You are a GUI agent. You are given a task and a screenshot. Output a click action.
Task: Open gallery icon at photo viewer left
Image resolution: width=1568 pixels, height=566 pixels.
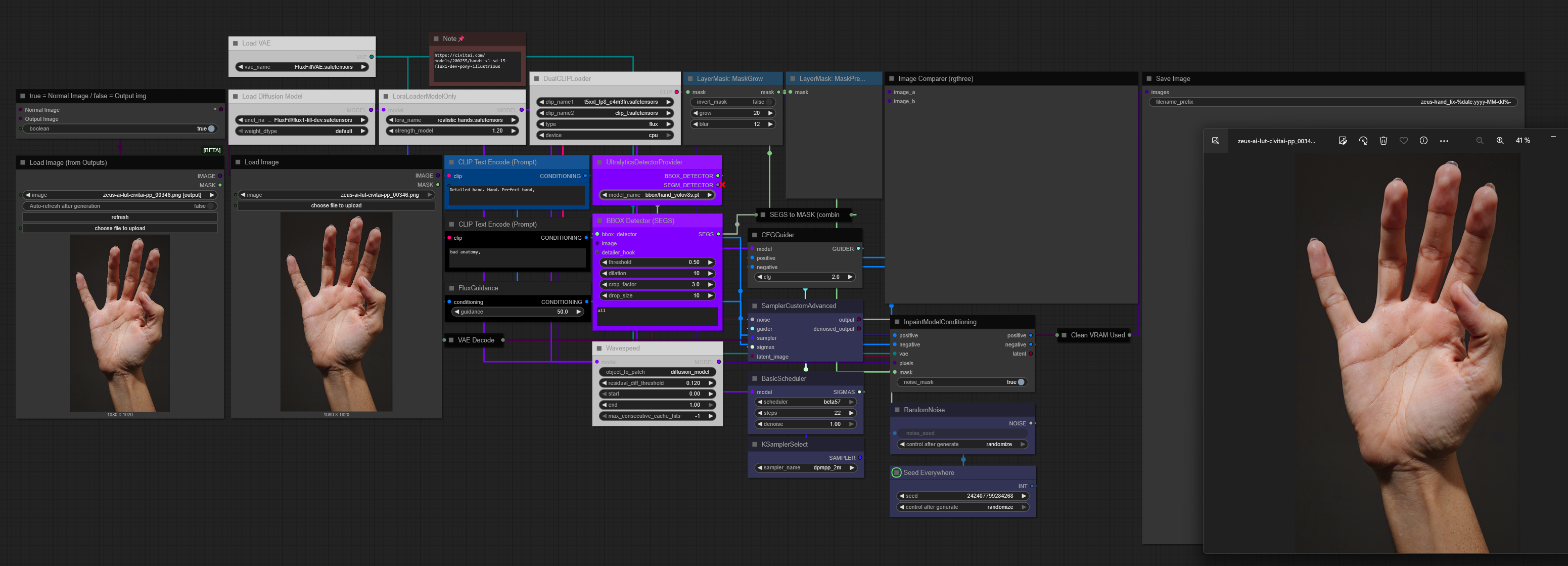pyautogui.click(x=1215, y=141)
